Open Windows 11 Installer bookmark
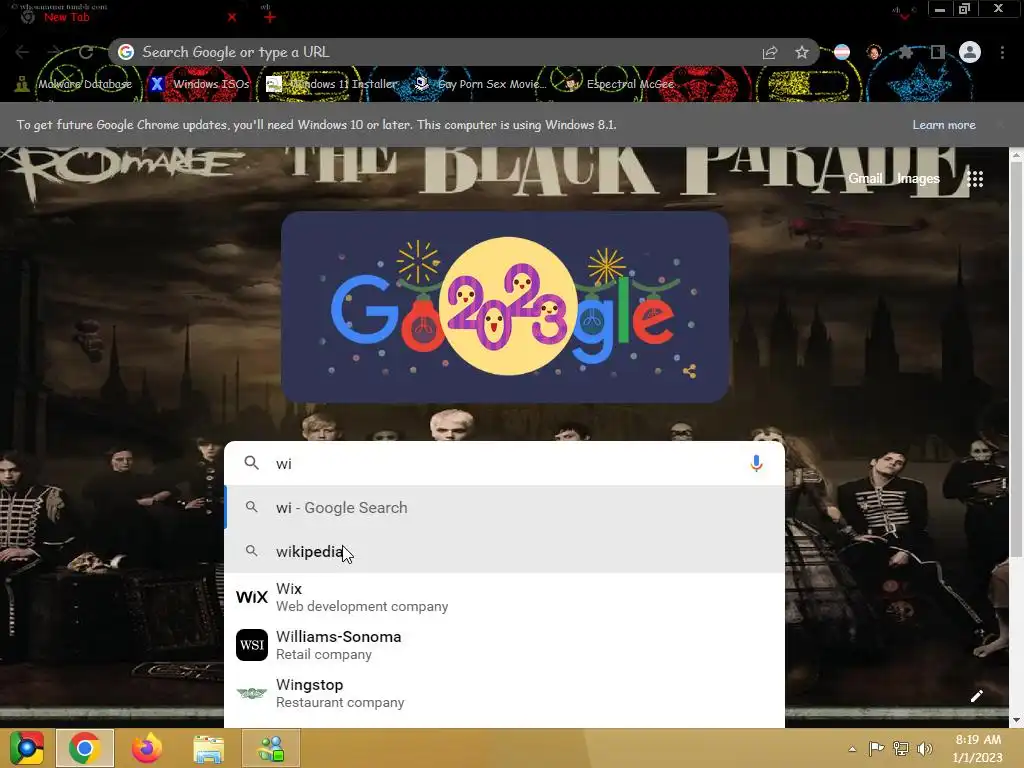1024x768 pixels. coord(332,84)
